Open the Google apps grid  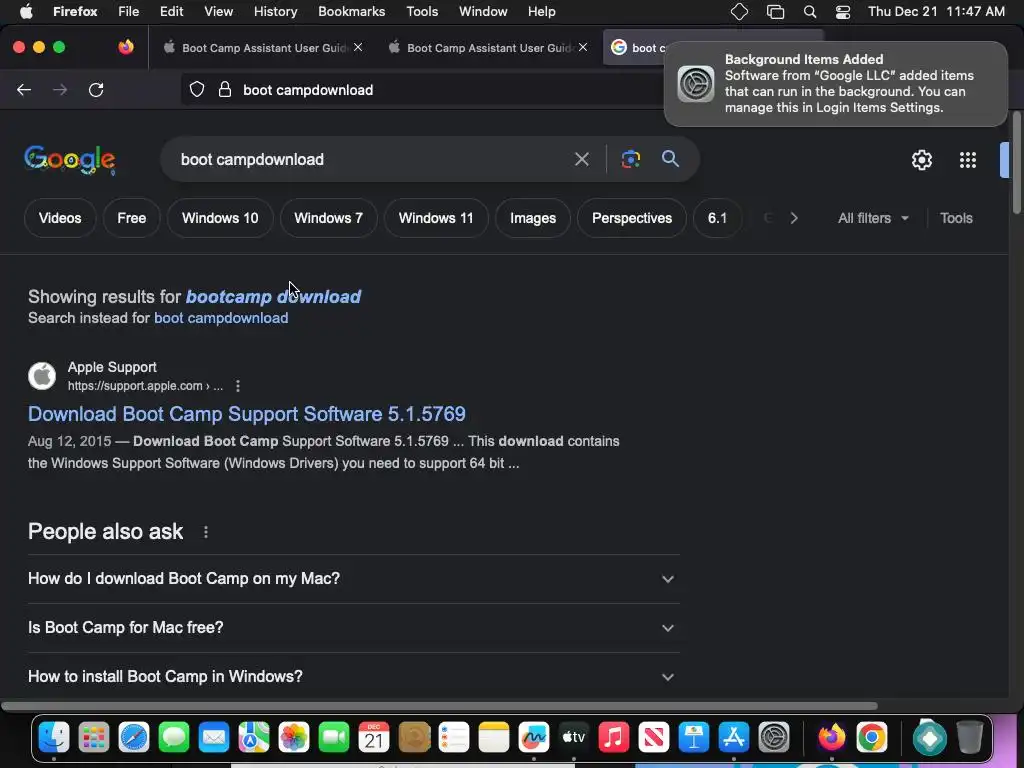point(968,160)
